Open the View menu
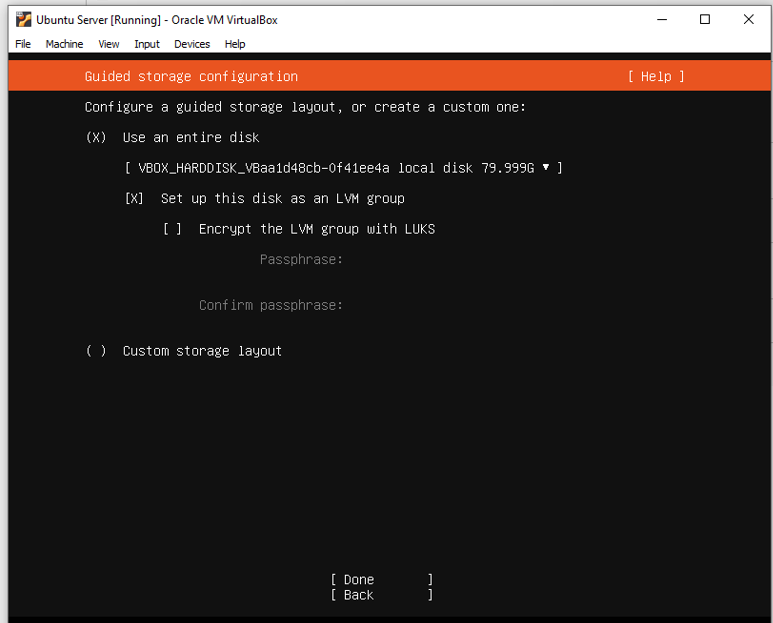The height and width of the screenshot is (623, 773). pos(109,44)
